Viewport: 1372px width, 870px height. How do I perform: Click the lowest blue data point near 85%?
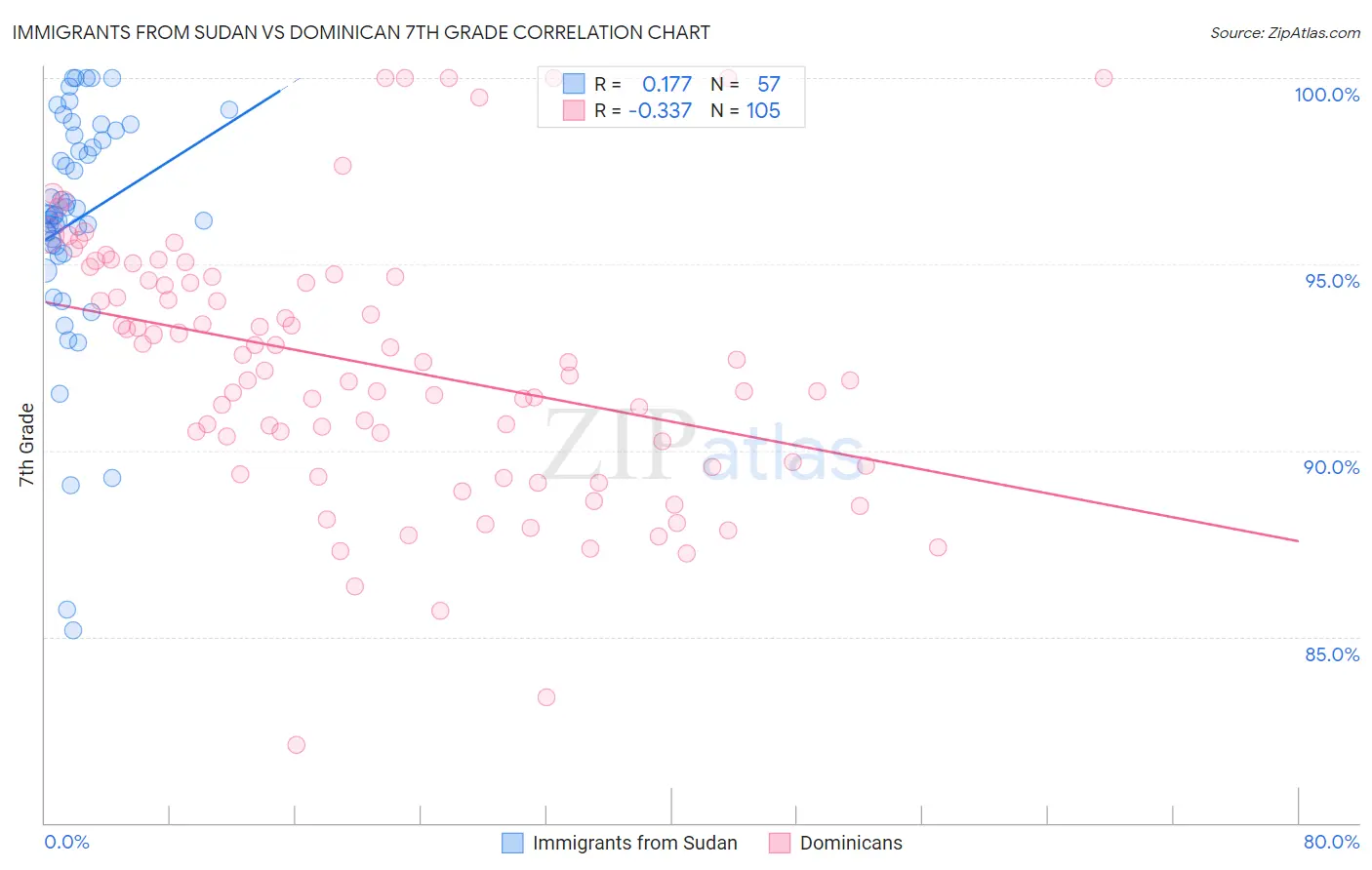tap(73, 630)
